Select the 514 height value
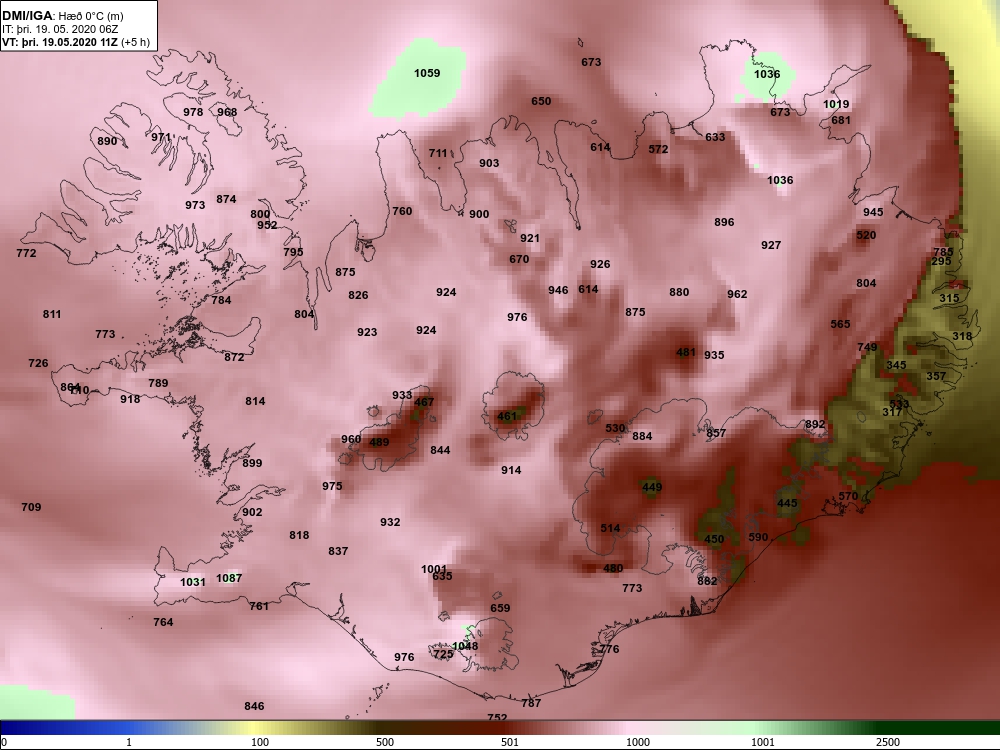The height and width of the screenshot is (750, 1000). [x=610, y=528]
